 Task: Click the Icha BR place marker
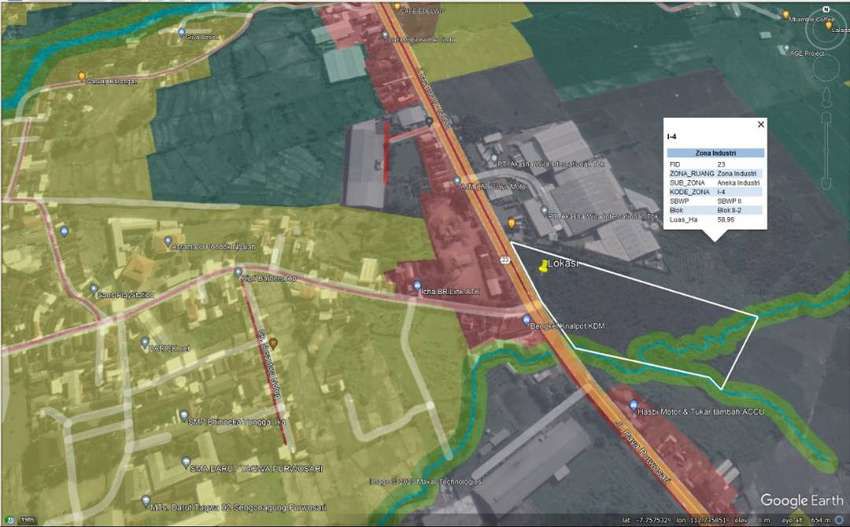(x=417, y=286)
